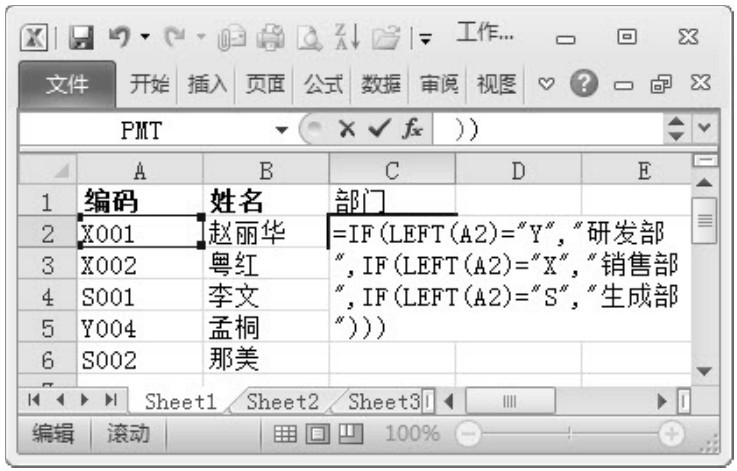Cancel the formula entry with the X
Image resolution: width=737 pixels, height=471 pixels.
click(x=347, y=129)
